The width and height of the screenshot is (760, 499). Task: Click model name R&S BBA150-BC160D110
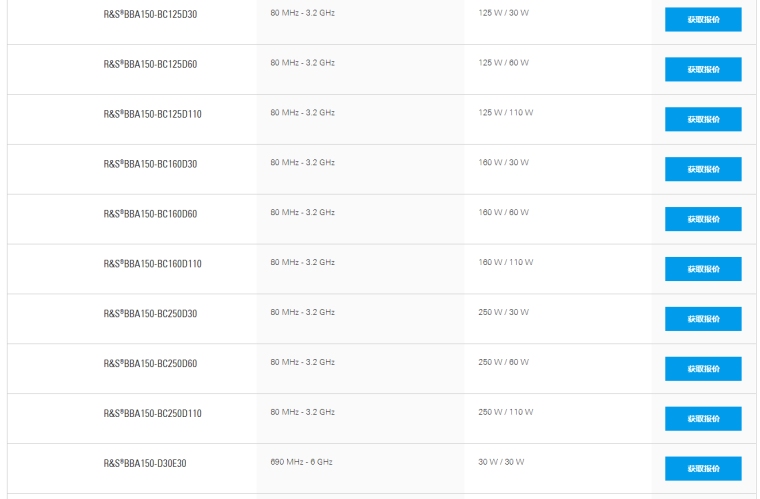click(x=152, y=264)
